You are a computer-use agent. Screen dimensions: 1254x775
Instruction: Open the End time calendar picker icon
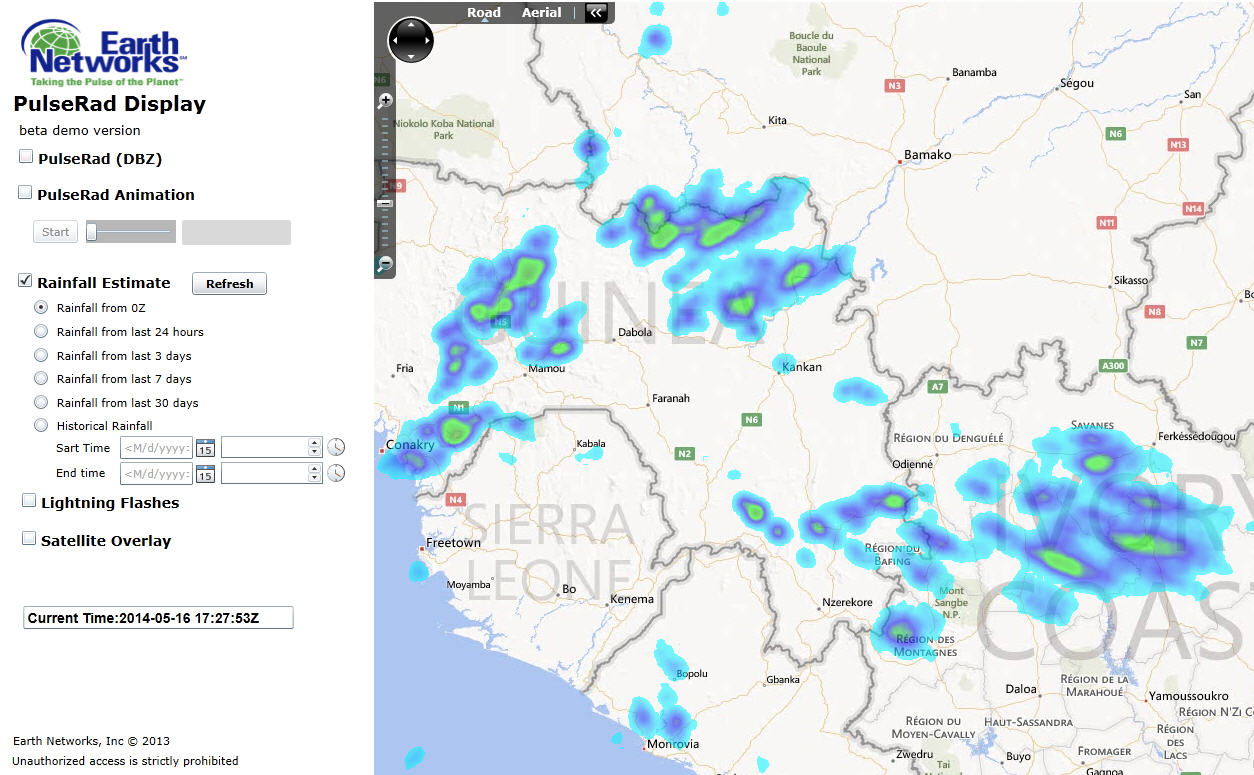205,474
